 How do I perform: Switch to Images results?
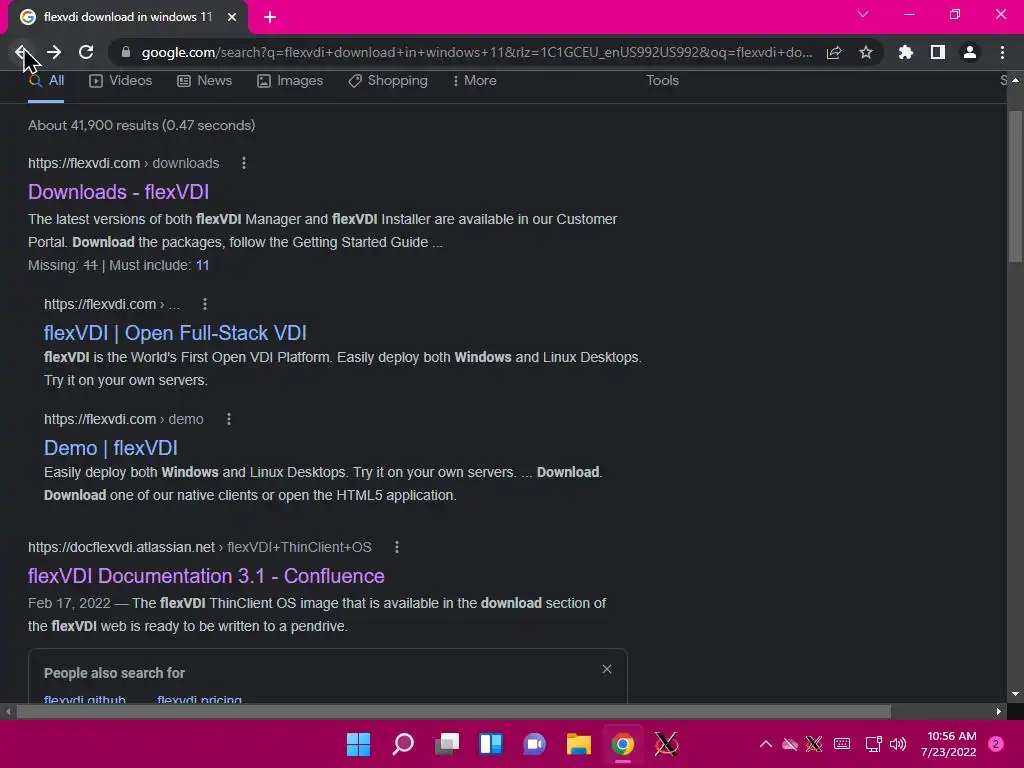pos(290,81)
